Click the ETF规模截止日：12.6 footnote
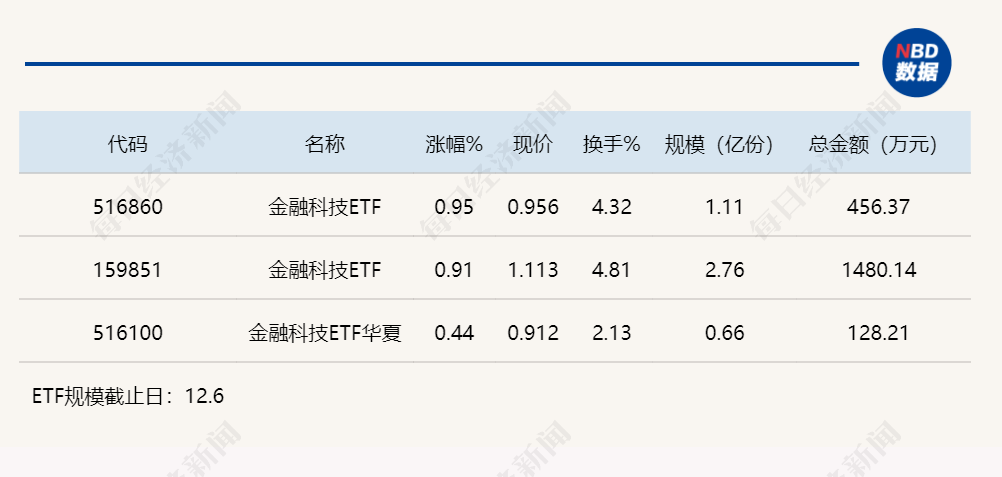 click(x=128, y=396)
